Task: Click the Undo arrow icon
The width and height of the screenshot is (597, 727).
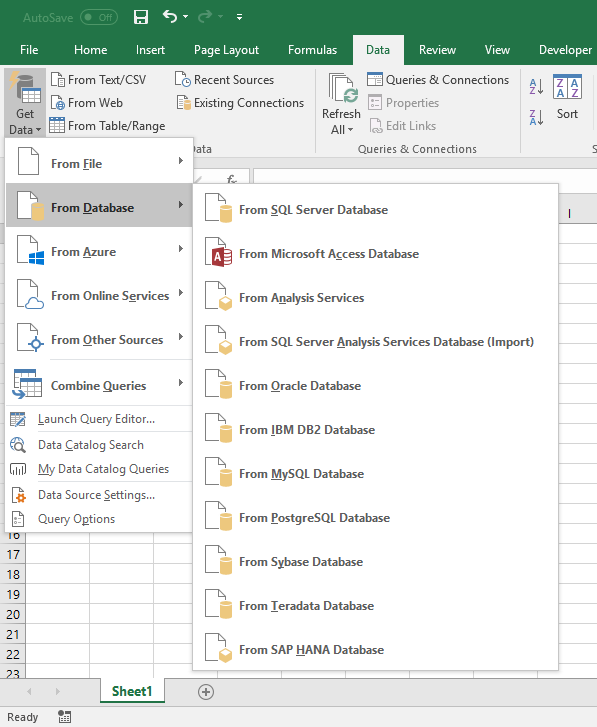Action: tap(170, 17)
